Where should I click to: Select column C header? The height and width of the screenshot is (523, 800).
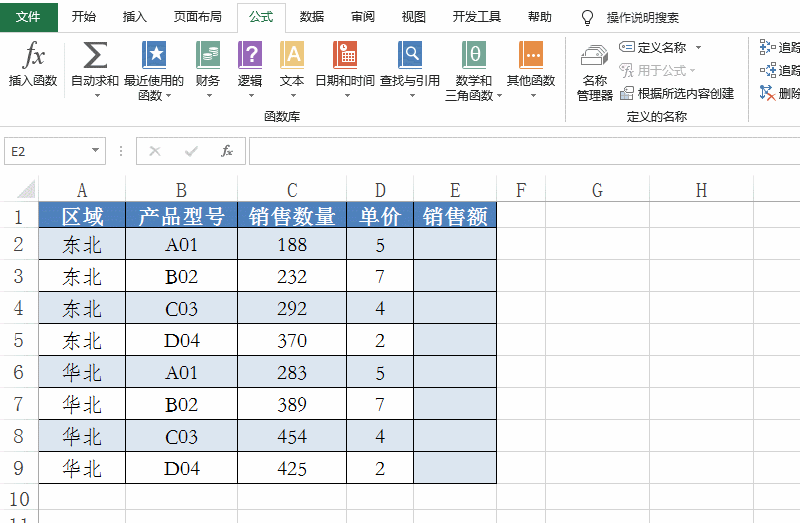coord(292,190)
